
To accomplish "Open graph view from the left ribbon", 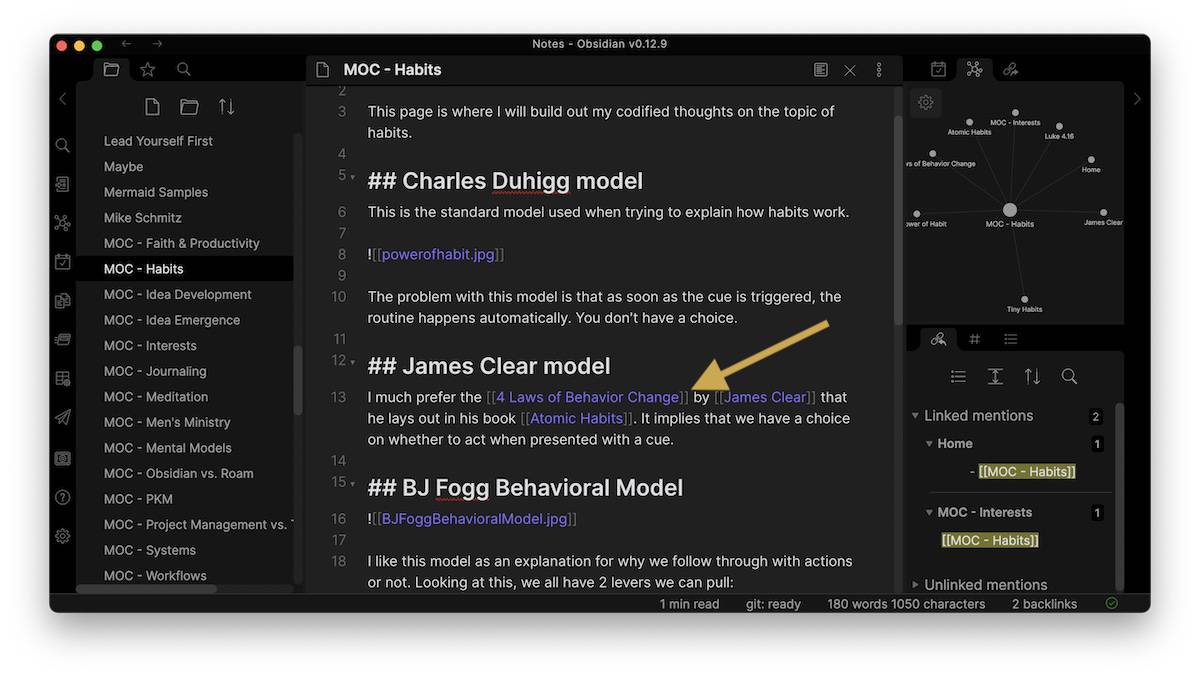I will coord(63,223).
